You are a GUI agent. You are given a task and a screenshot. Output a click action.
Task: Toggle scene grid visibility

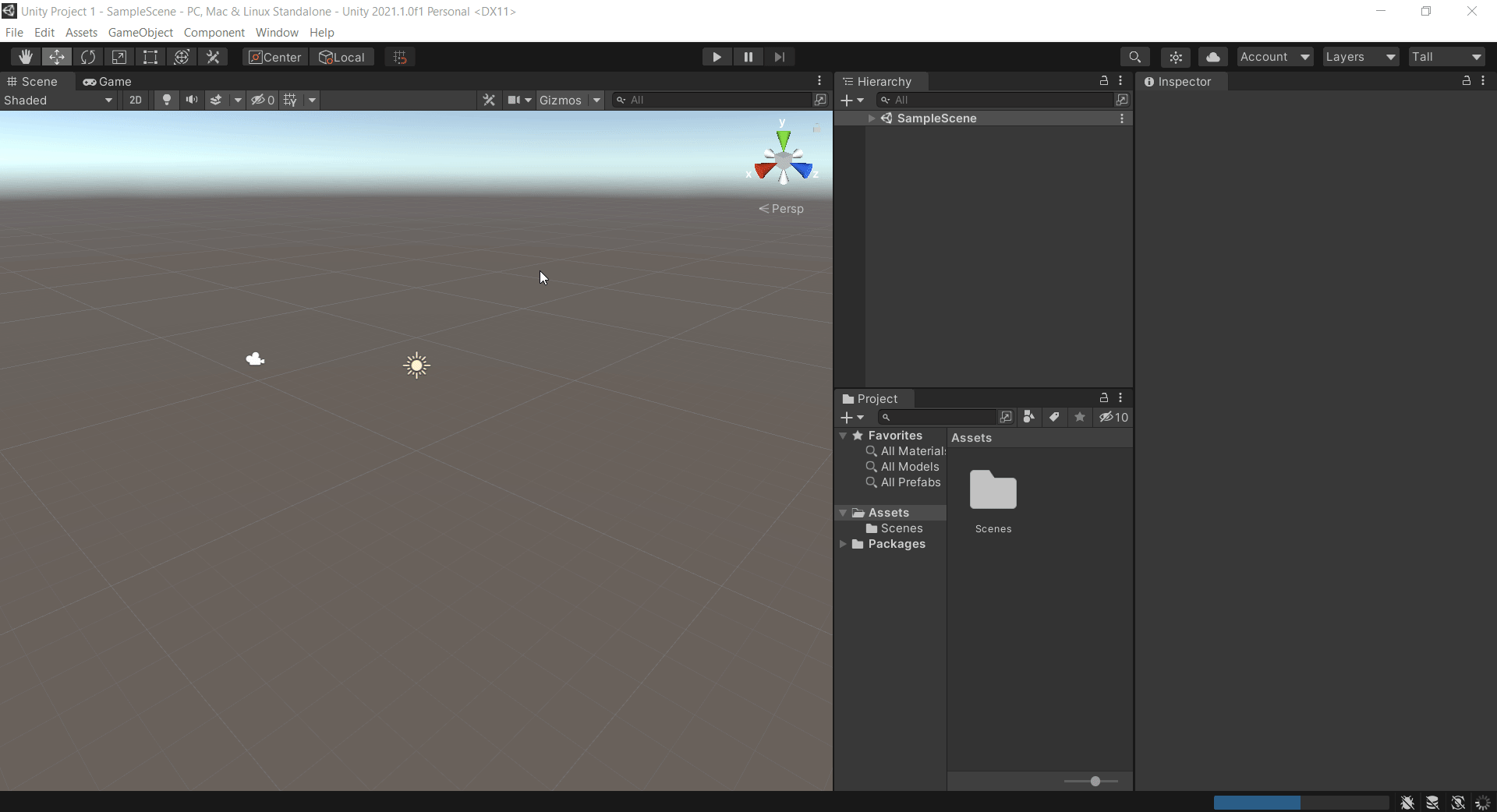[290, 100]
